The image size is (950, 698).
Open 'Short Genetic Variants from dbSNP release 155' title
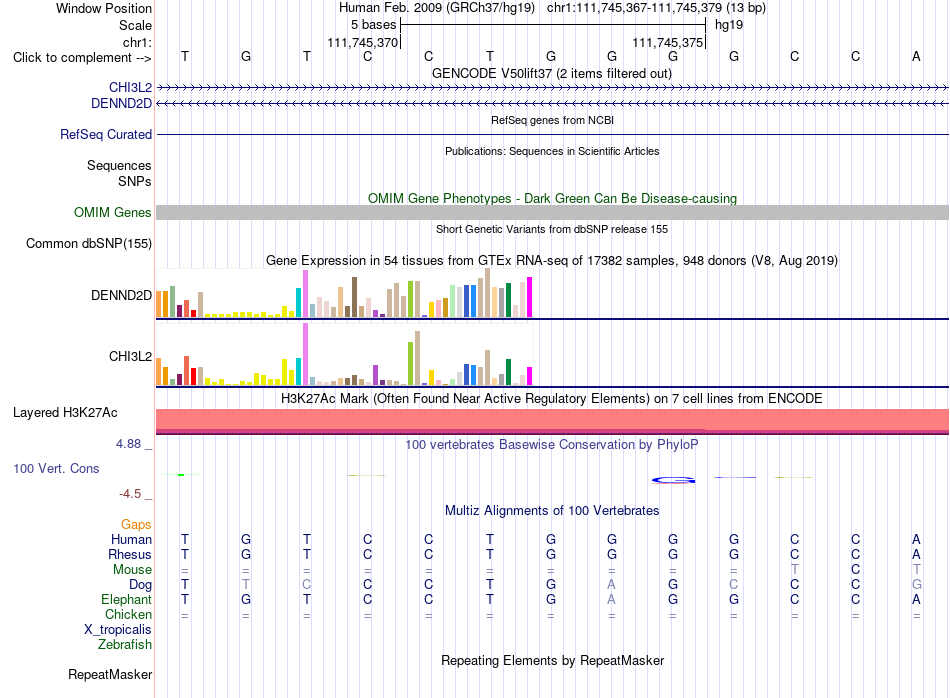click(x=552, y=229)
